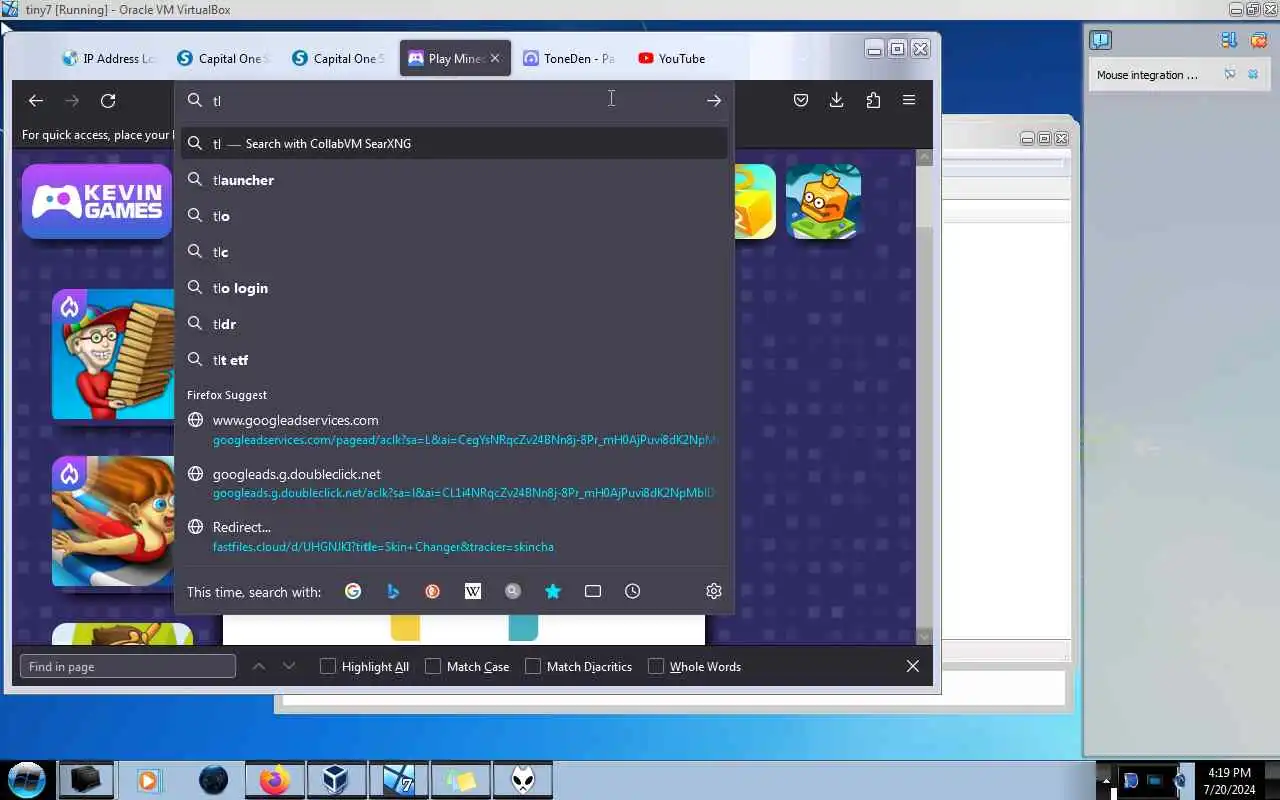
Task: Close the Play Minecraft tab
Action: click(495, 58)
